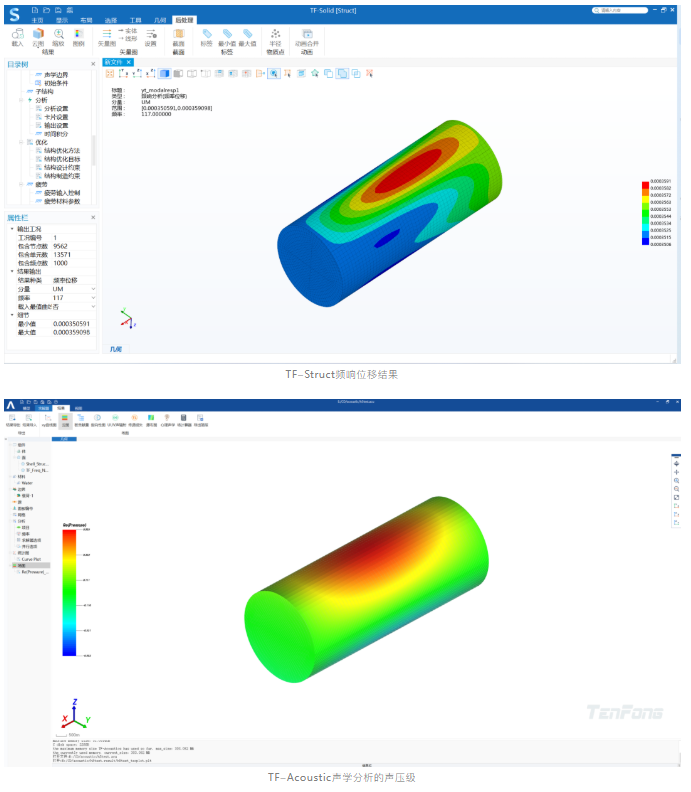This screenshot has width=691, height=792.
Task: Select the shaded solid display mode icon
Action: click(164, 74)
